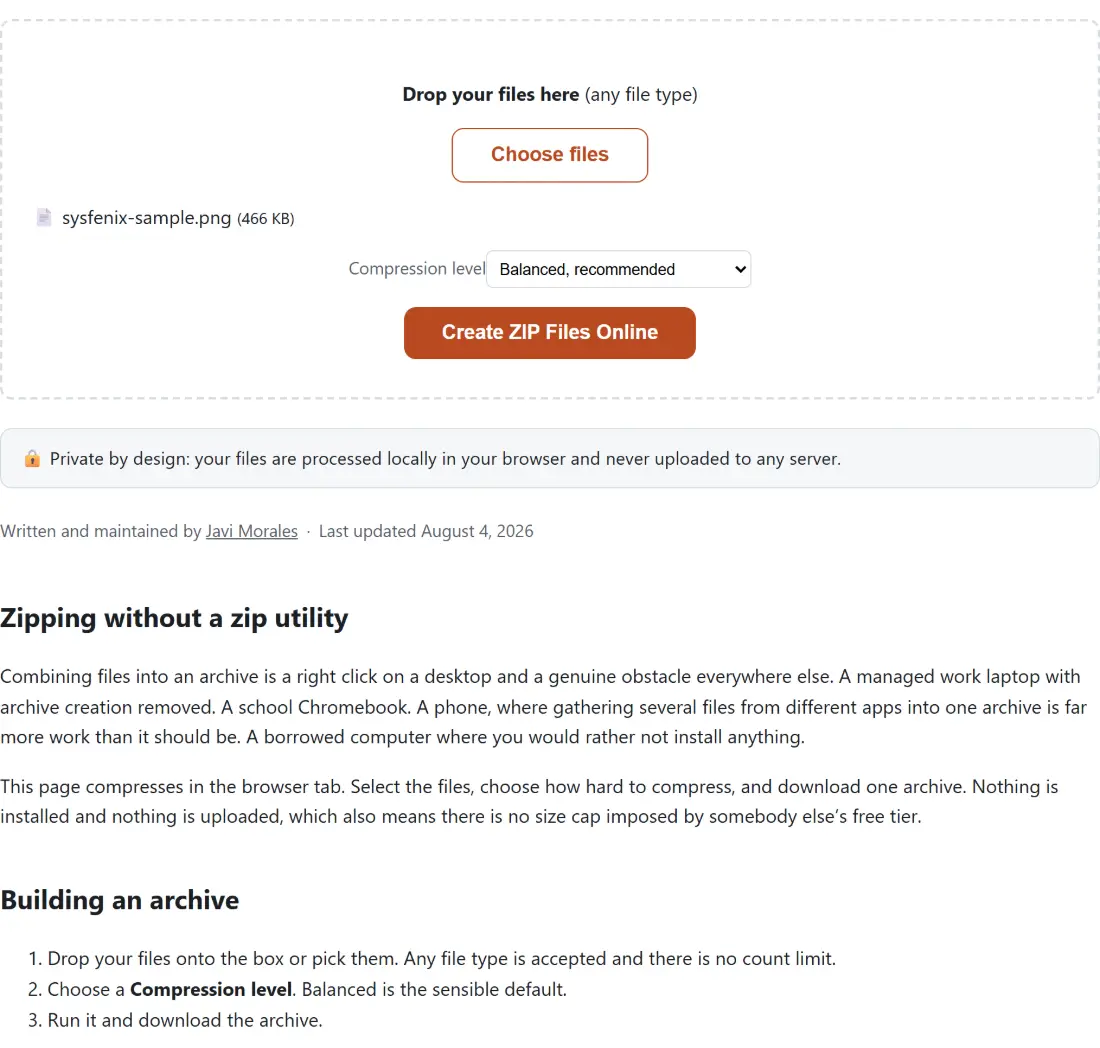Click the Zipping without a zip utility heading

tap(174, 618)
